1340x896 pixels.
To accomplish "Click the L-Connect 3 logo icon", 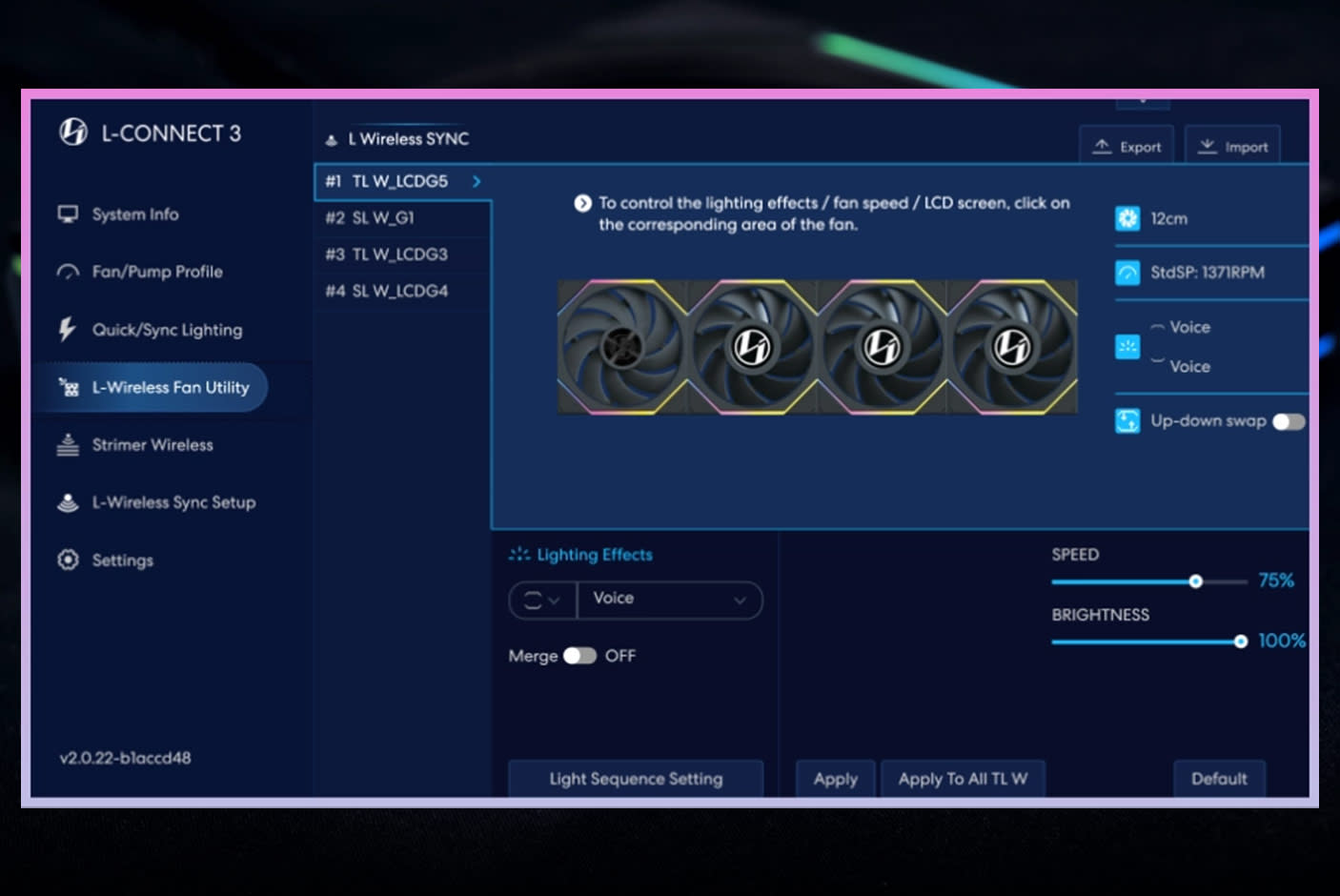I will tap(73, 132).
